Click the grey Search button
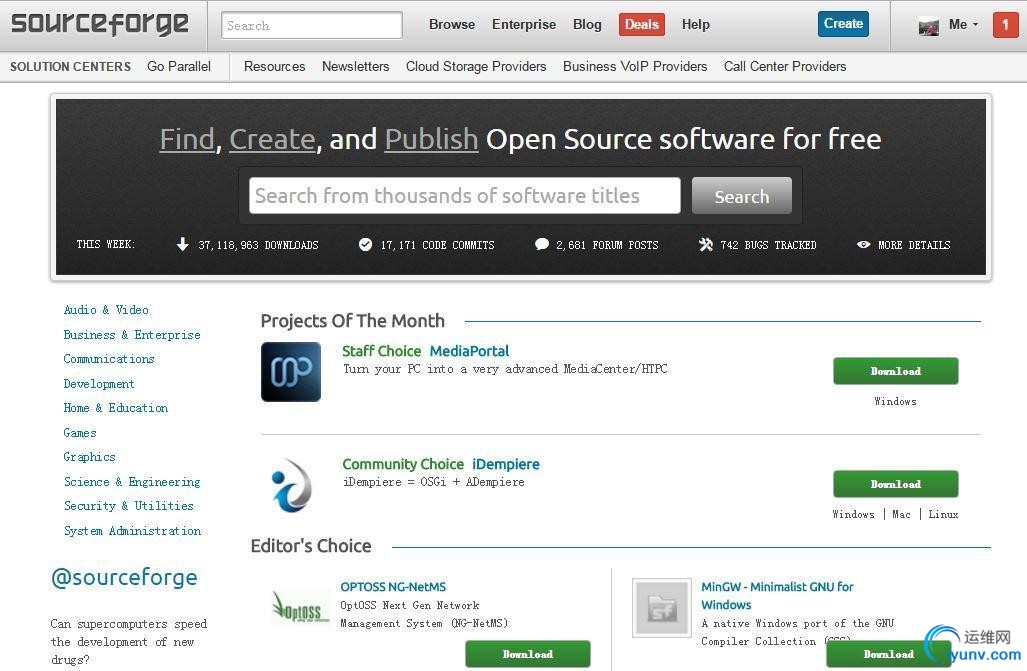This screenshot has height=671, width=1027. (x=741, y=196)
